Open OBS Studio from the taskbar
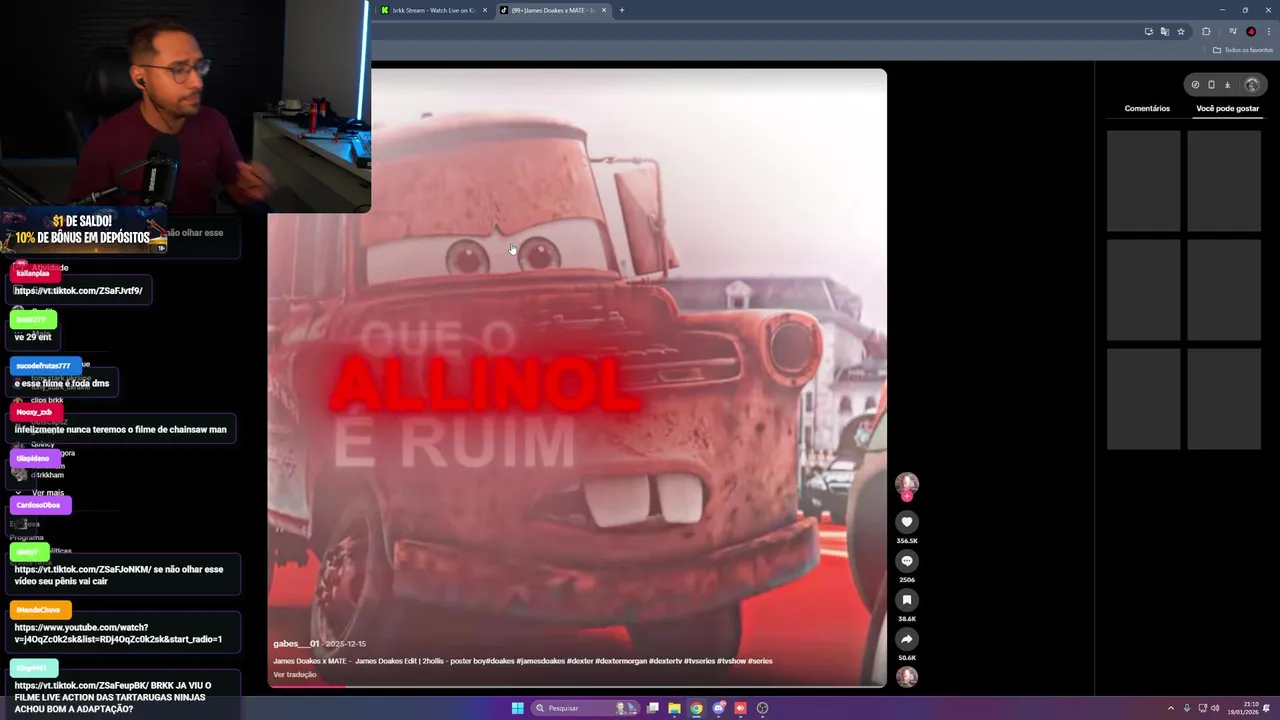This screenshot has width=1280, height=720. click(763, 708)
